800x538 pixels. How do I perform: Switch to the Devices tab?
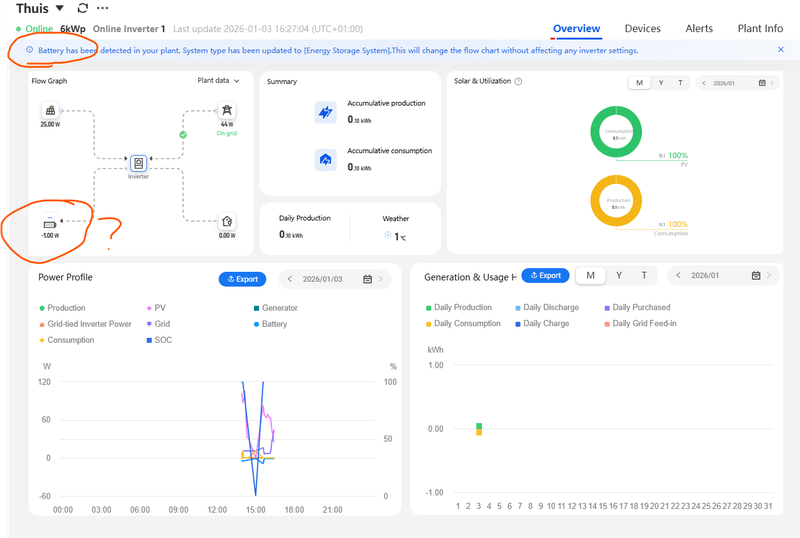coord(642,29)
